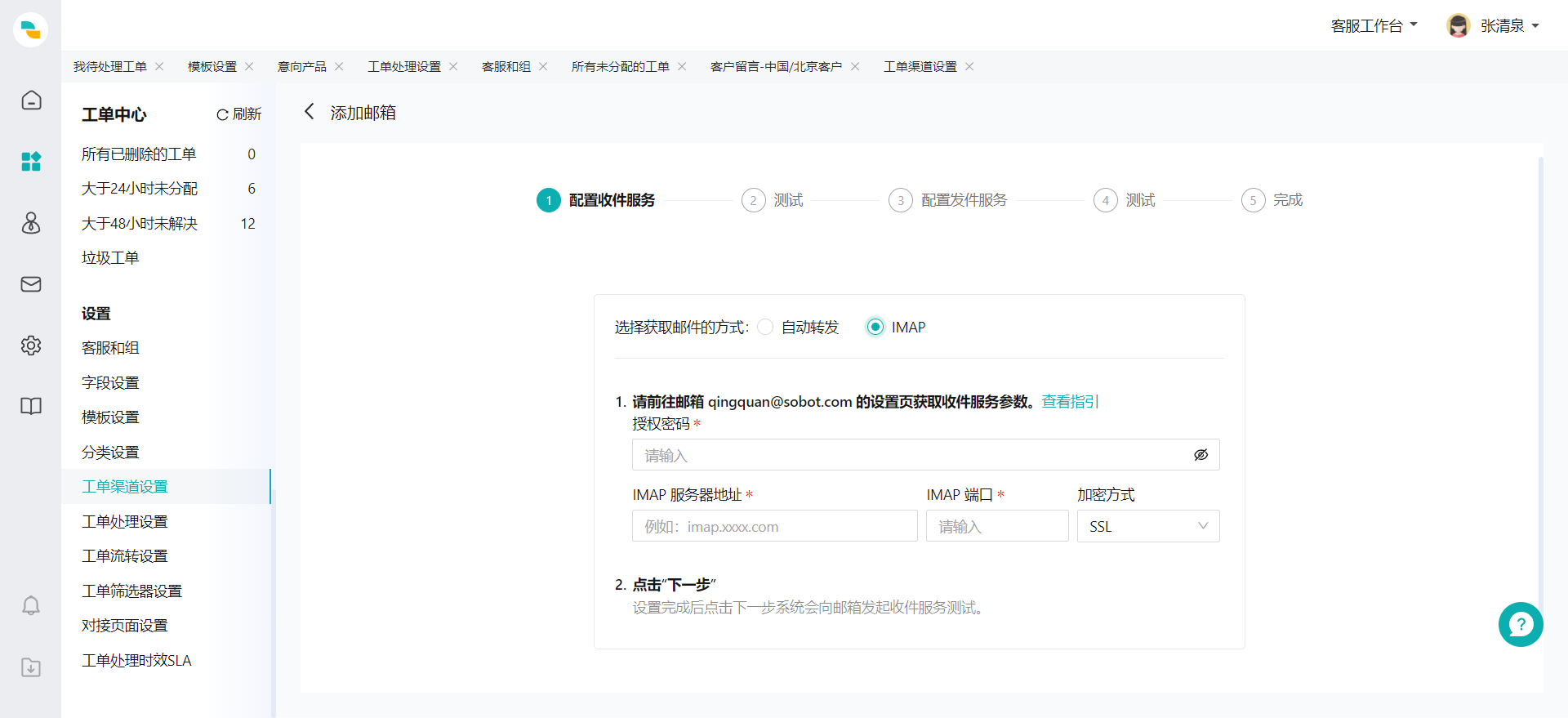Switch to the 所有未分配的工单 tab

pos(621,66)
